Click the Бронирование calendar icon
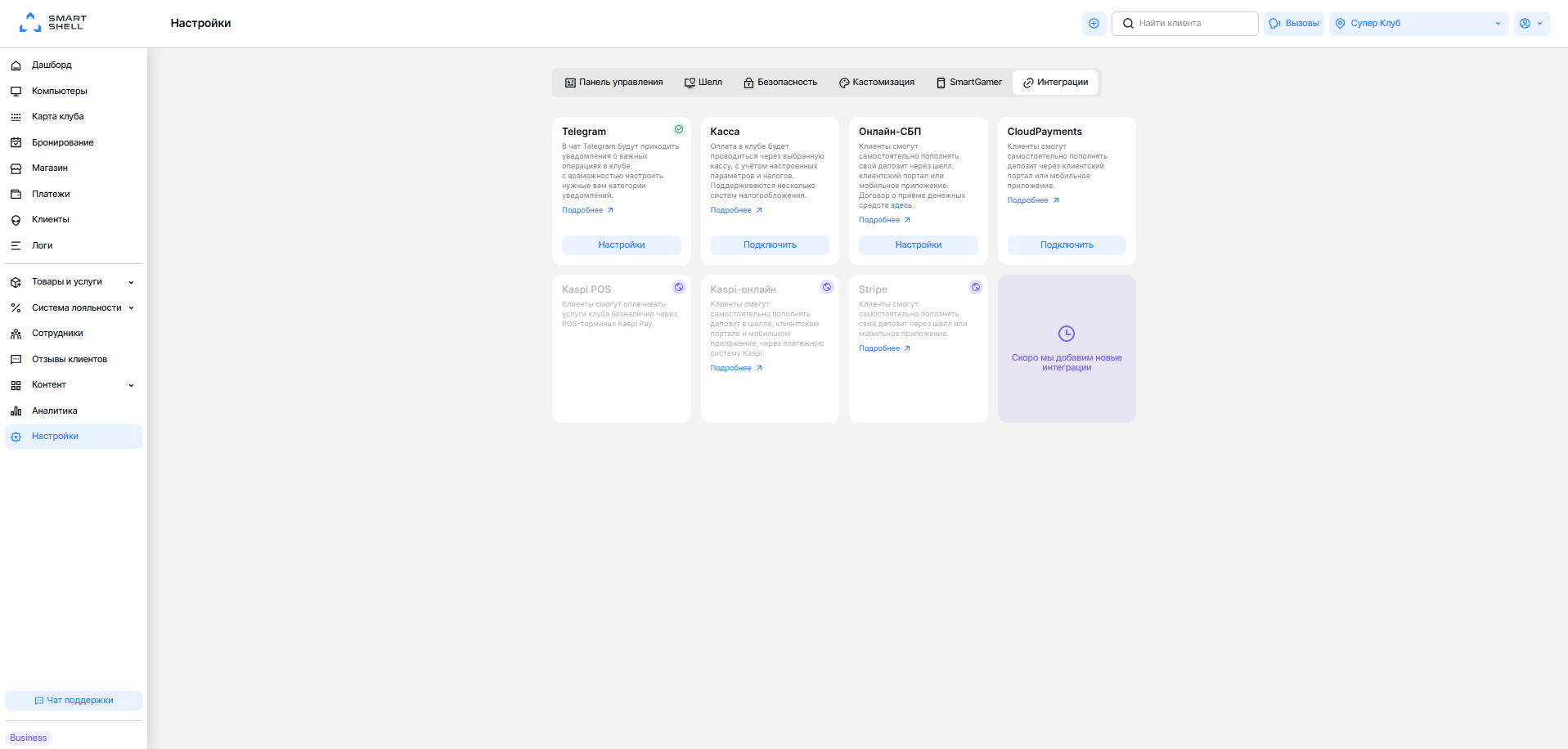 (16, 143)
